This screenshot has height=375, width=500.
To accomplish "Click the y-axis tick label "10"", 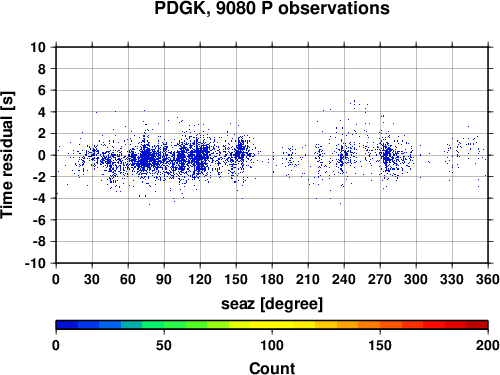I will tap(38, 47).
